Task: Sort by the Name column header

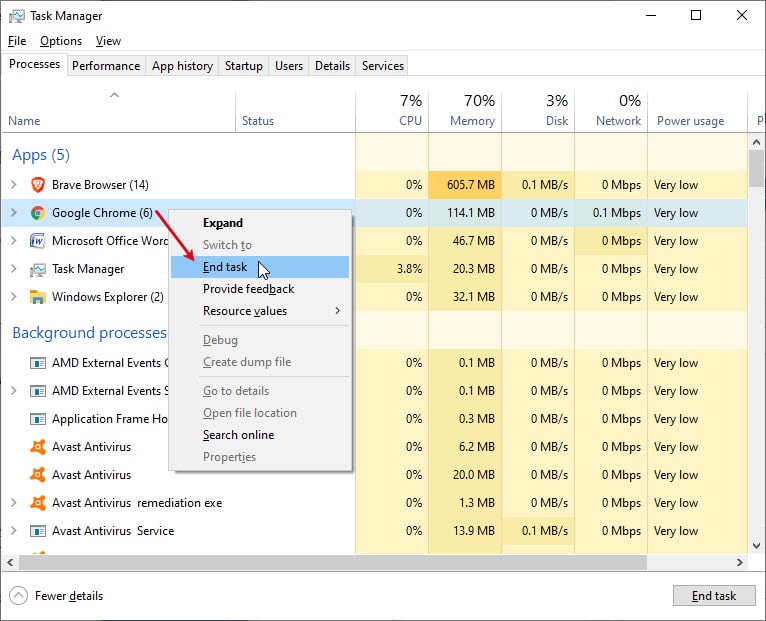Action: point(118,112)
